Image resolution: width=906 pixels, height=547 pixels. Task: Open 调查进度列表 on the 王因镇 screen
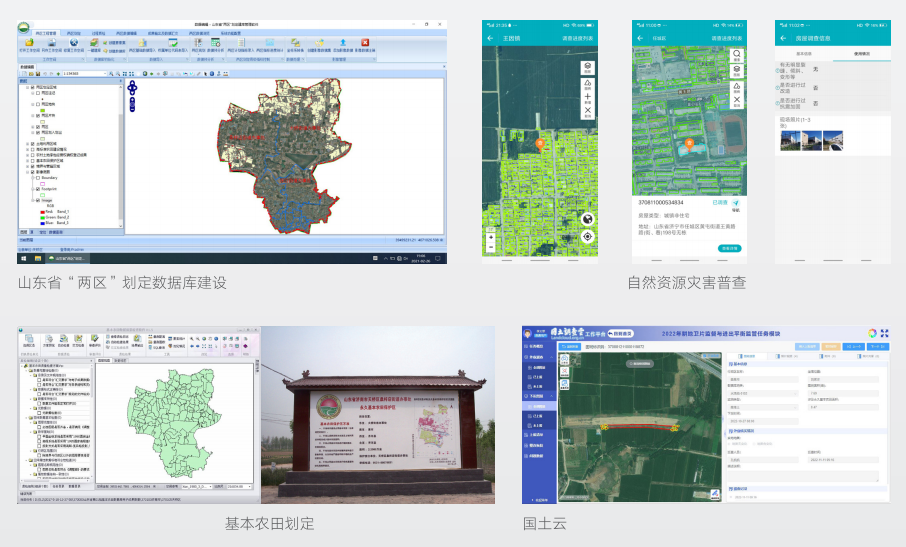point(578,38)
